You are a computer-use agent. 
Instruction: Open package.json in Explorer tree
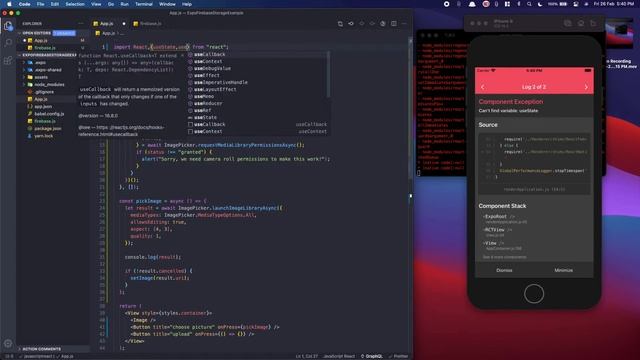tap(48, 129)
